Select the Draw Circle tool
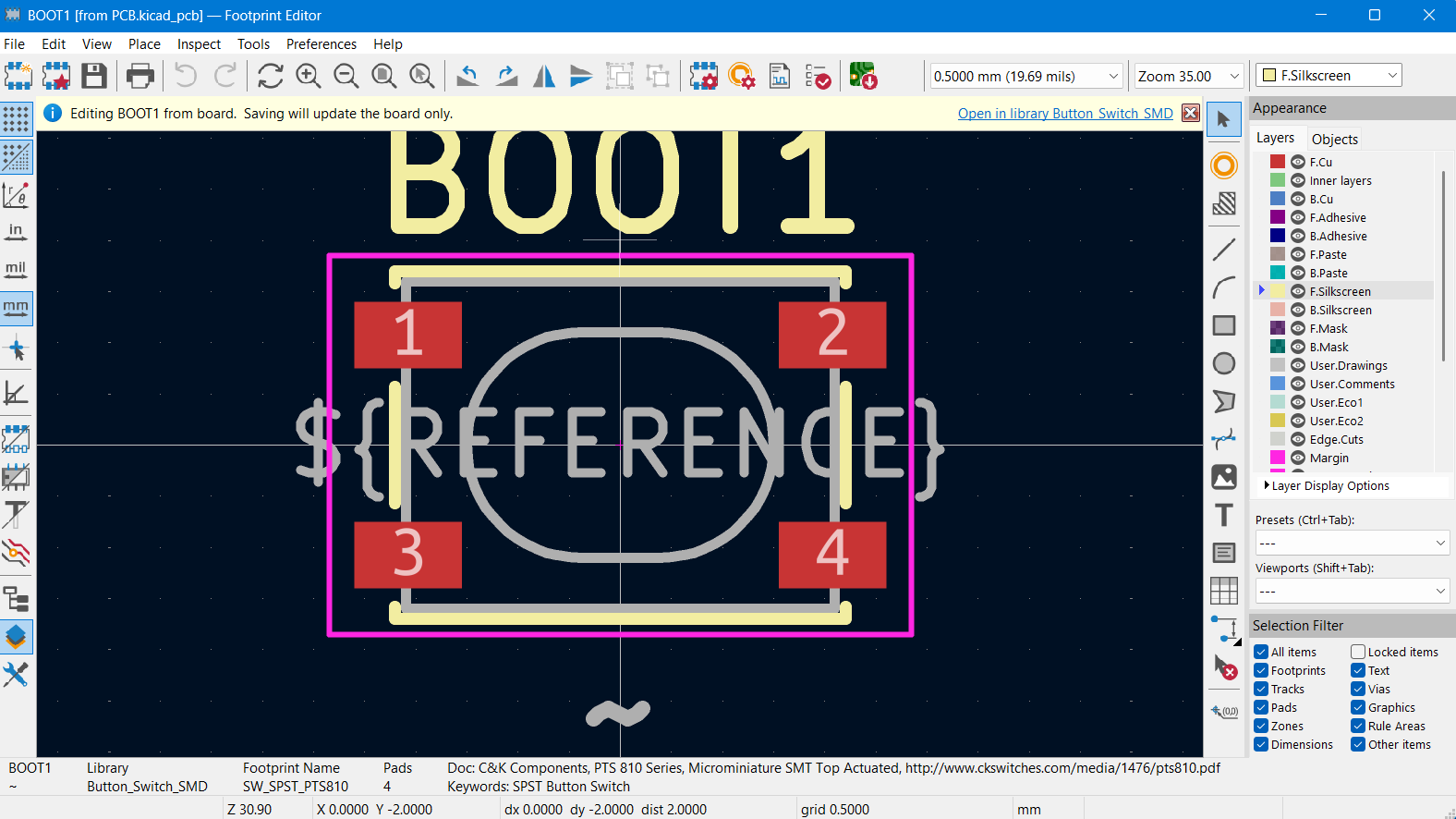Viewport: 1456px width, 819px height. [x=1223, y=363]
